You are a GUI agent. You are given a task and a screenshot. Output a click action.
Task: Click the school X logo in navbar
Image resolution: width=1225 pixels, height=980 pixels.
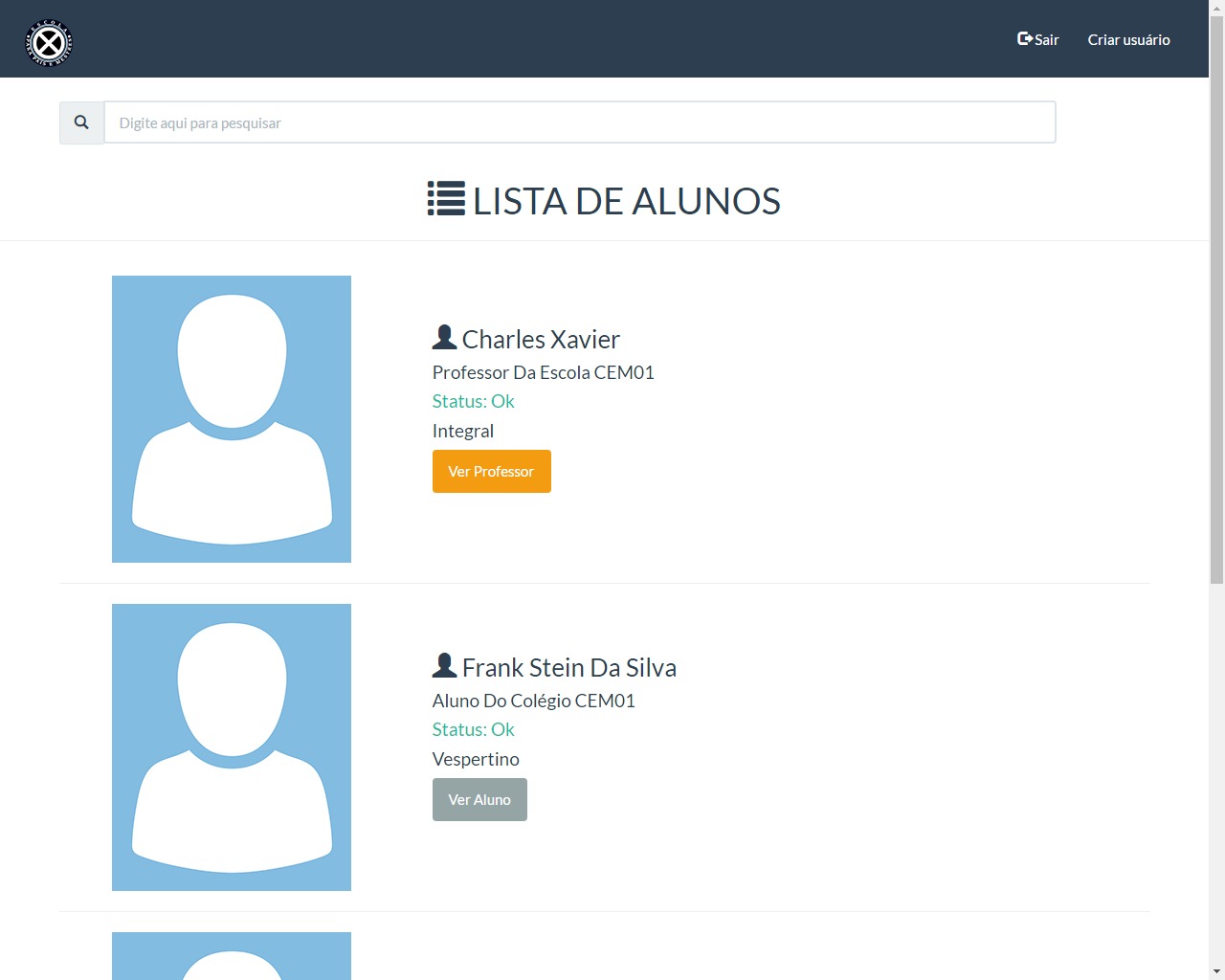[49, 42]
